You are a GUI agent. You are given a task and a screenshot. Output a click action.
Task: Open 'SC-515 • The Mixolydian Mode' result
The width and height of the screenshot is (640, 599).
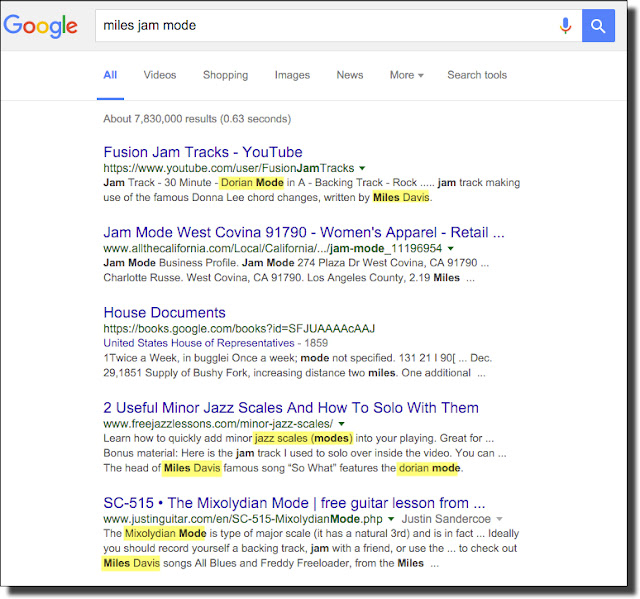(294, 503)
